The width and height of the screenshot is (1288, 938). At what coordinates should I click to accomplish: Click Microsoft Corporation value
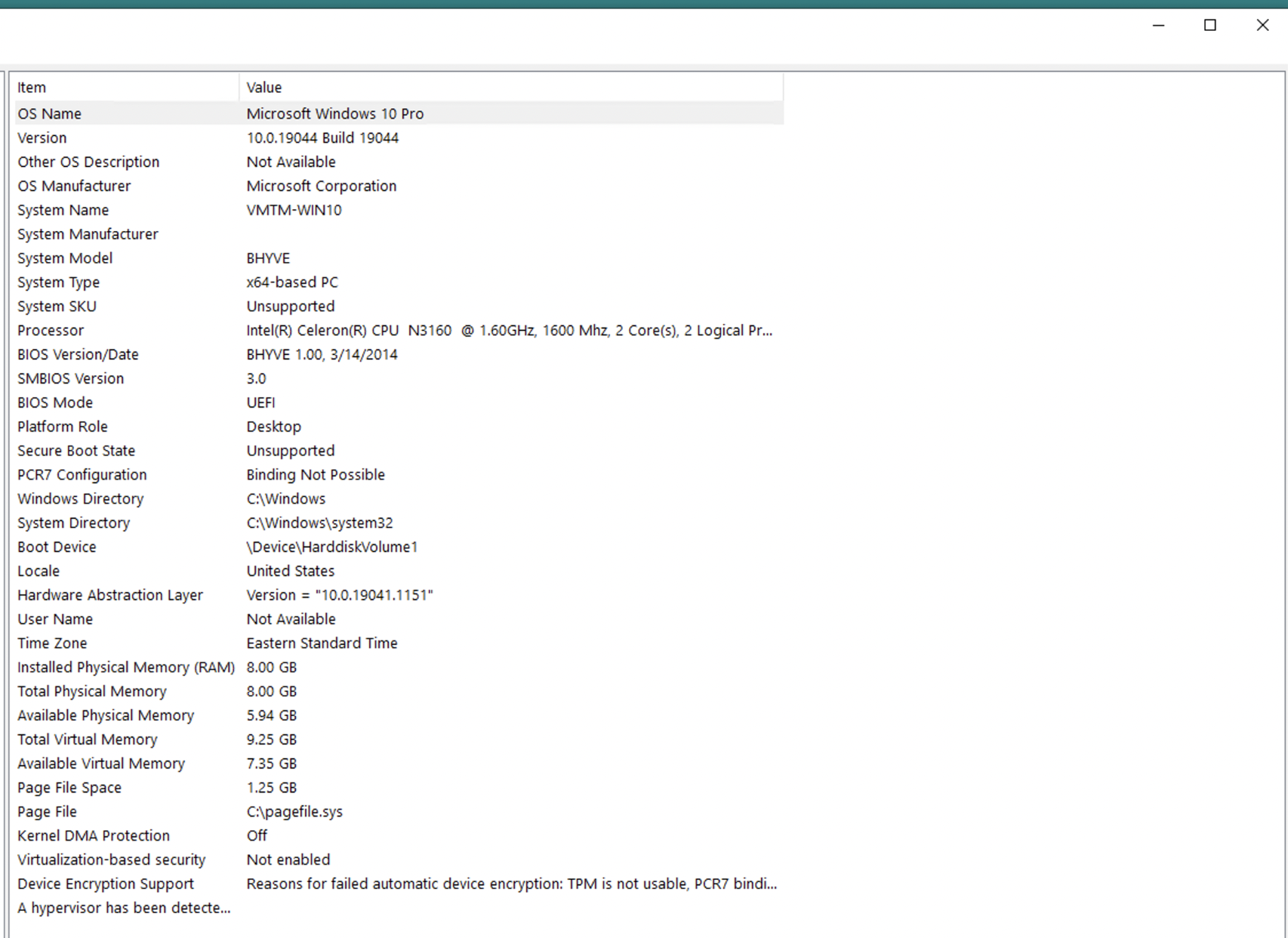tap(322, 186)
